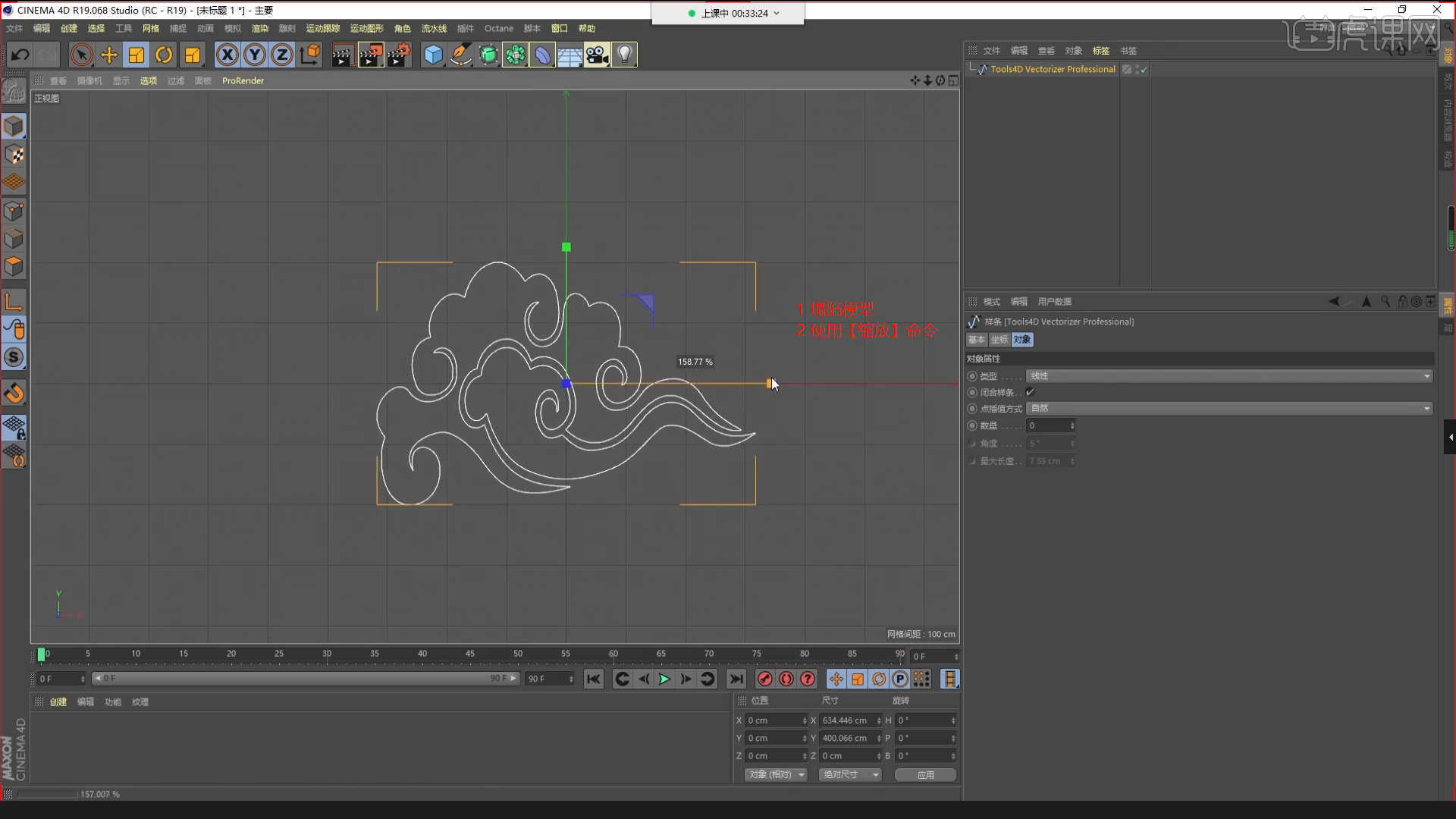
Task: Open the 类型 dropdown set to 线性
Action: pos(1229,376)
